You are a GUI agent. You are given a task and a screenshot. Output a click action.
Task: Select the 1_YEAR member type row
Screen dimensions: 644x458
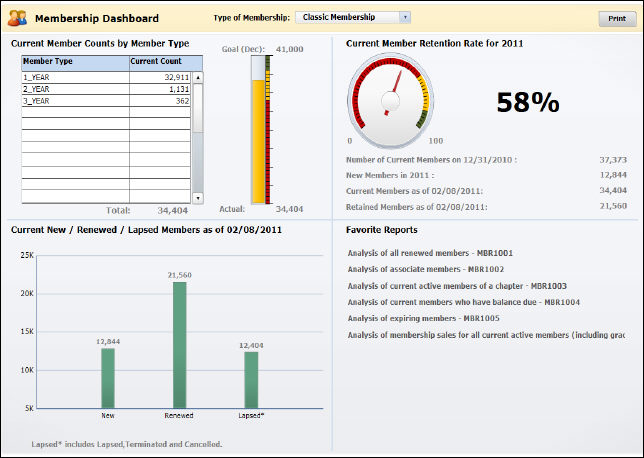click(x=75, y=76)
